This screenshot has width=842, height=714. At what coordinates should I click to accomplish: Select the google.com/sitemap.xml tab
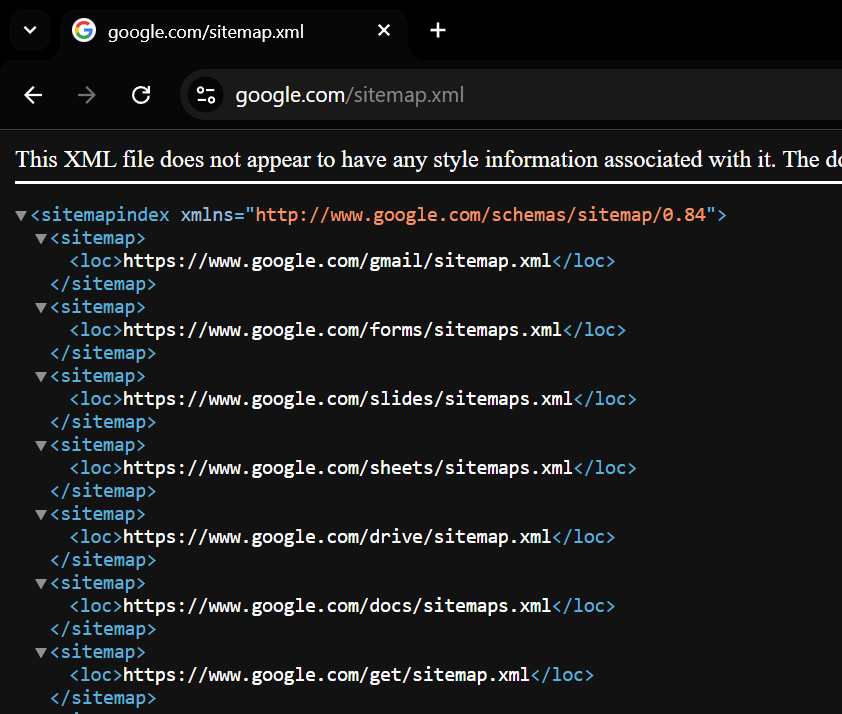coord(234,31)
